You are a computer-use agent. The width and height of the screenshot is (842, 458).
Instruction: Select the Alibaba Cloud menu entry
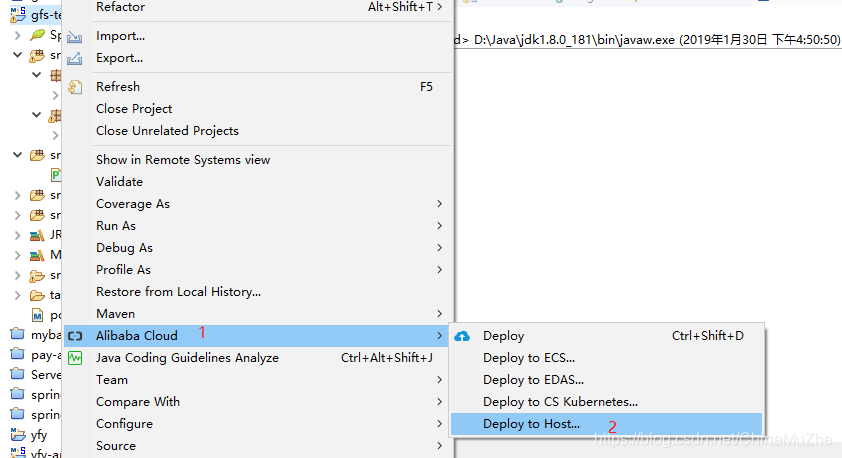258,336
